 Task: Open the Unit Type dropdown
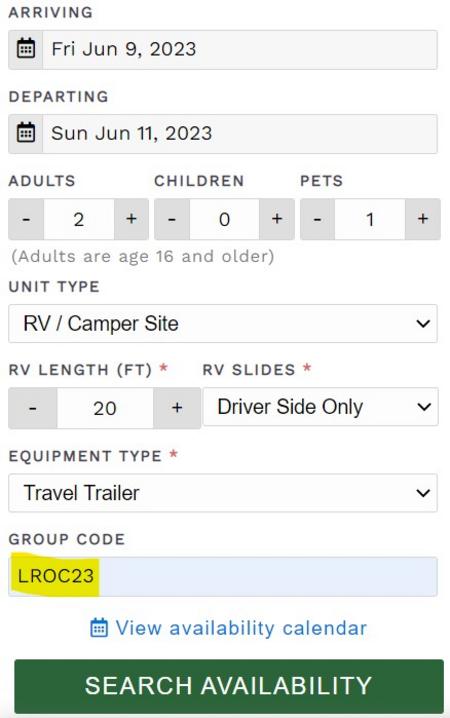(x=223, y=323)
